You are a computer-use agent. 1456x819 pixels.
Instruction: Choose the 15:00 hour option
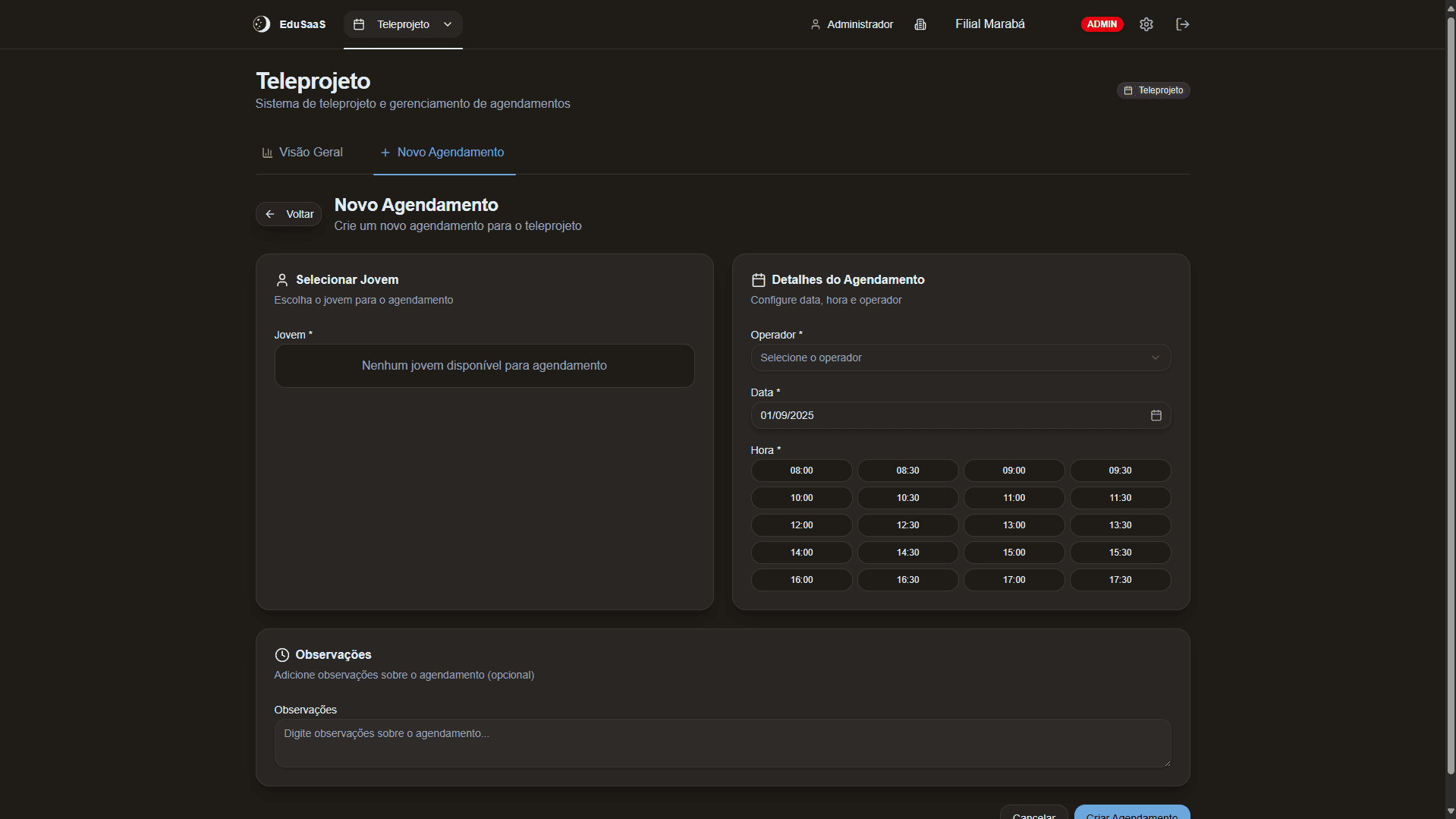[x=1014, y=553]
